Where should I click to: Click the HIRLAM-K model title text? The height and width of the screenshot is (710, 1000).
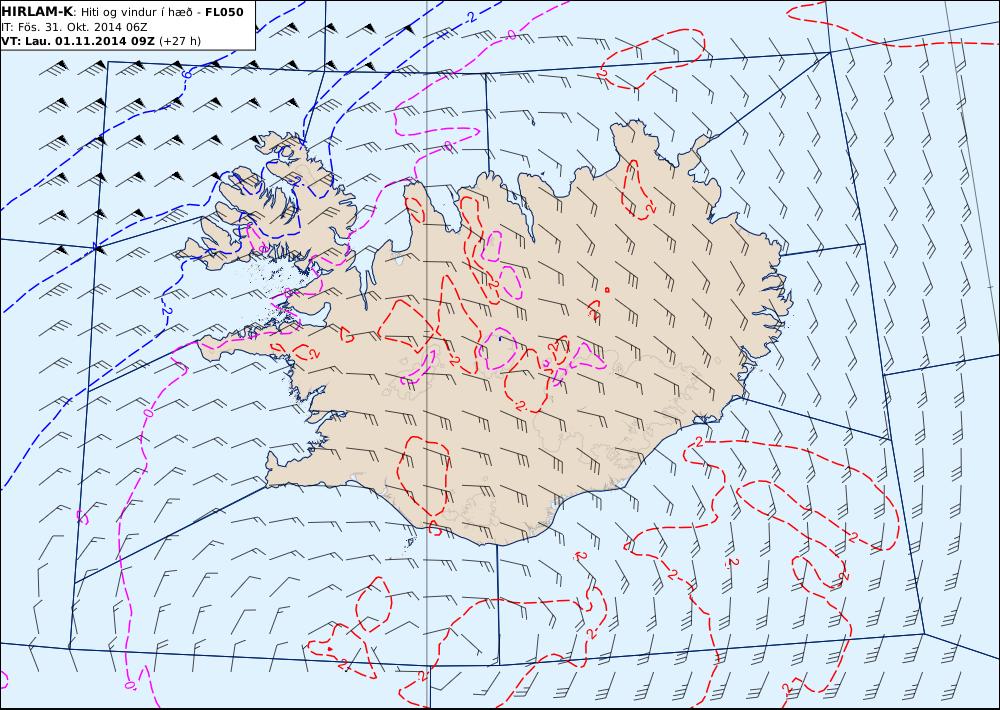pyautogui.click(x=37, y=12)
